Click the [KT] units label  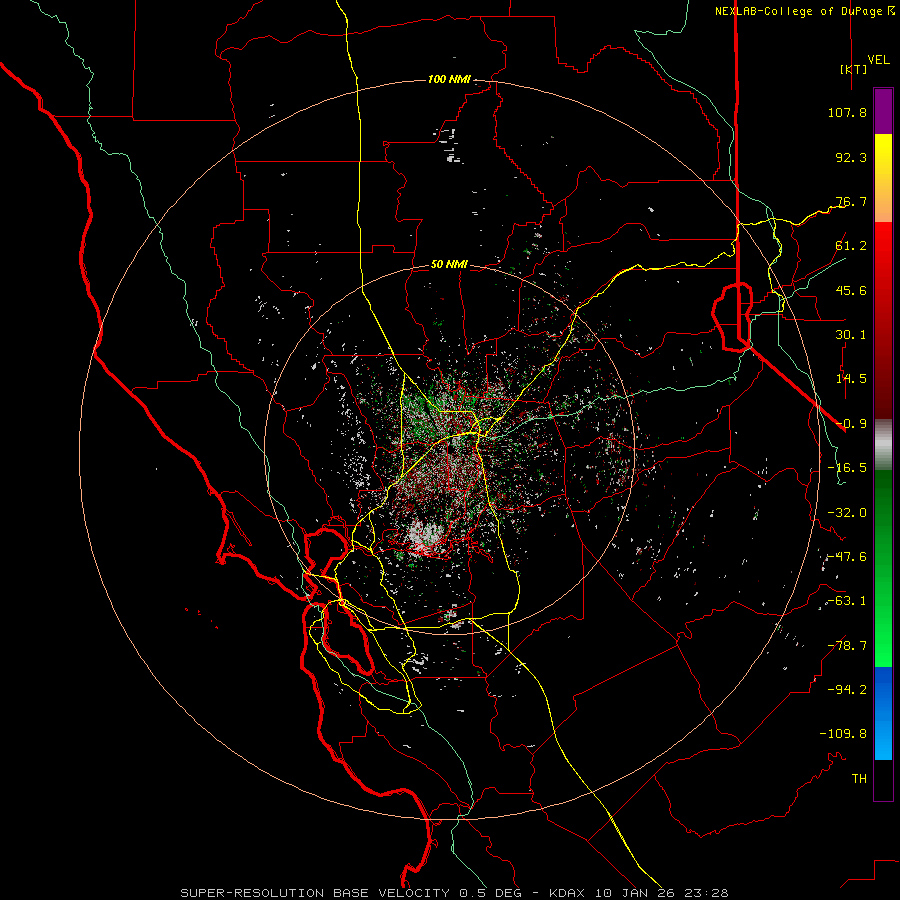coord(853,69)
